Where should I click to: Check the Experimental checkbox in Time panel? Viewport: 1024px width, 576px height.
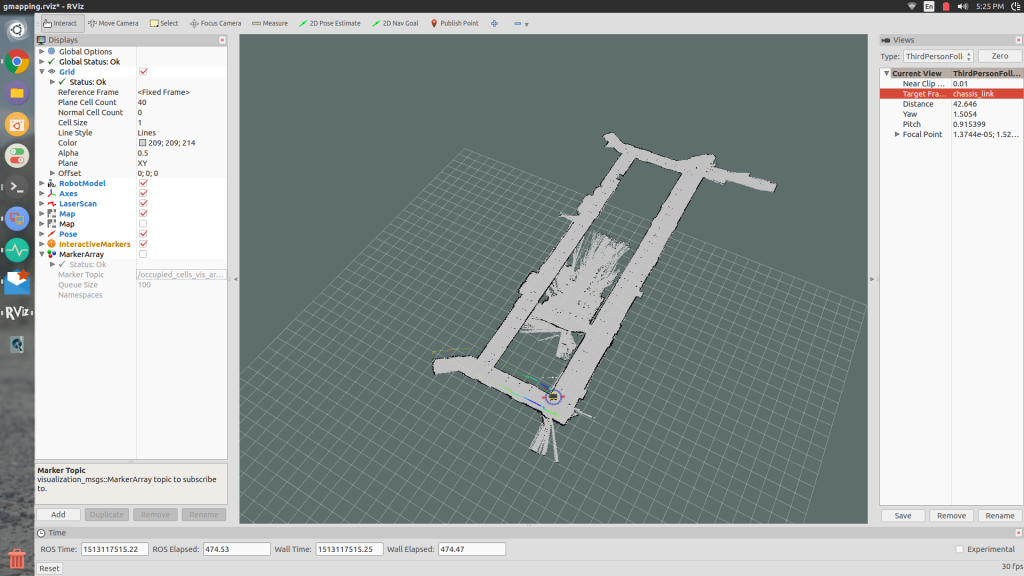click(959, 549)
